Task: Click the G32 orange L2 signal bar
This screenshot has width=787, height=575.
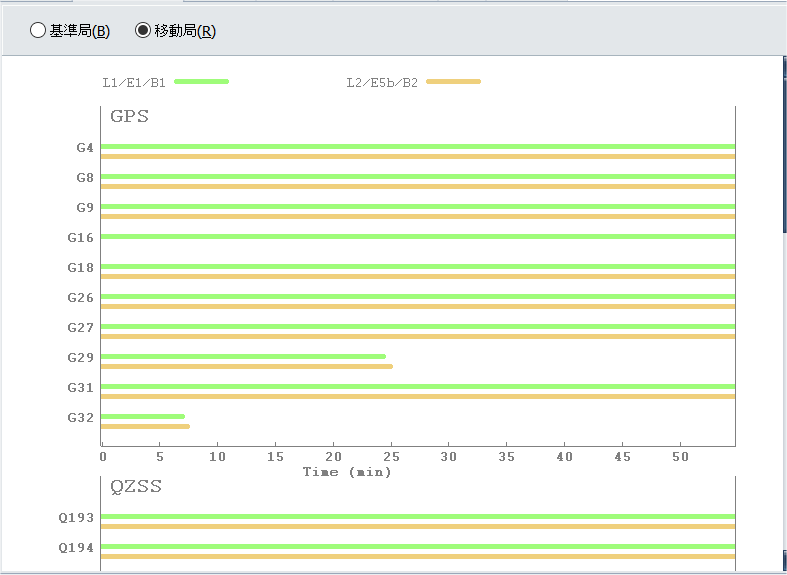Action: click(146, 426)
